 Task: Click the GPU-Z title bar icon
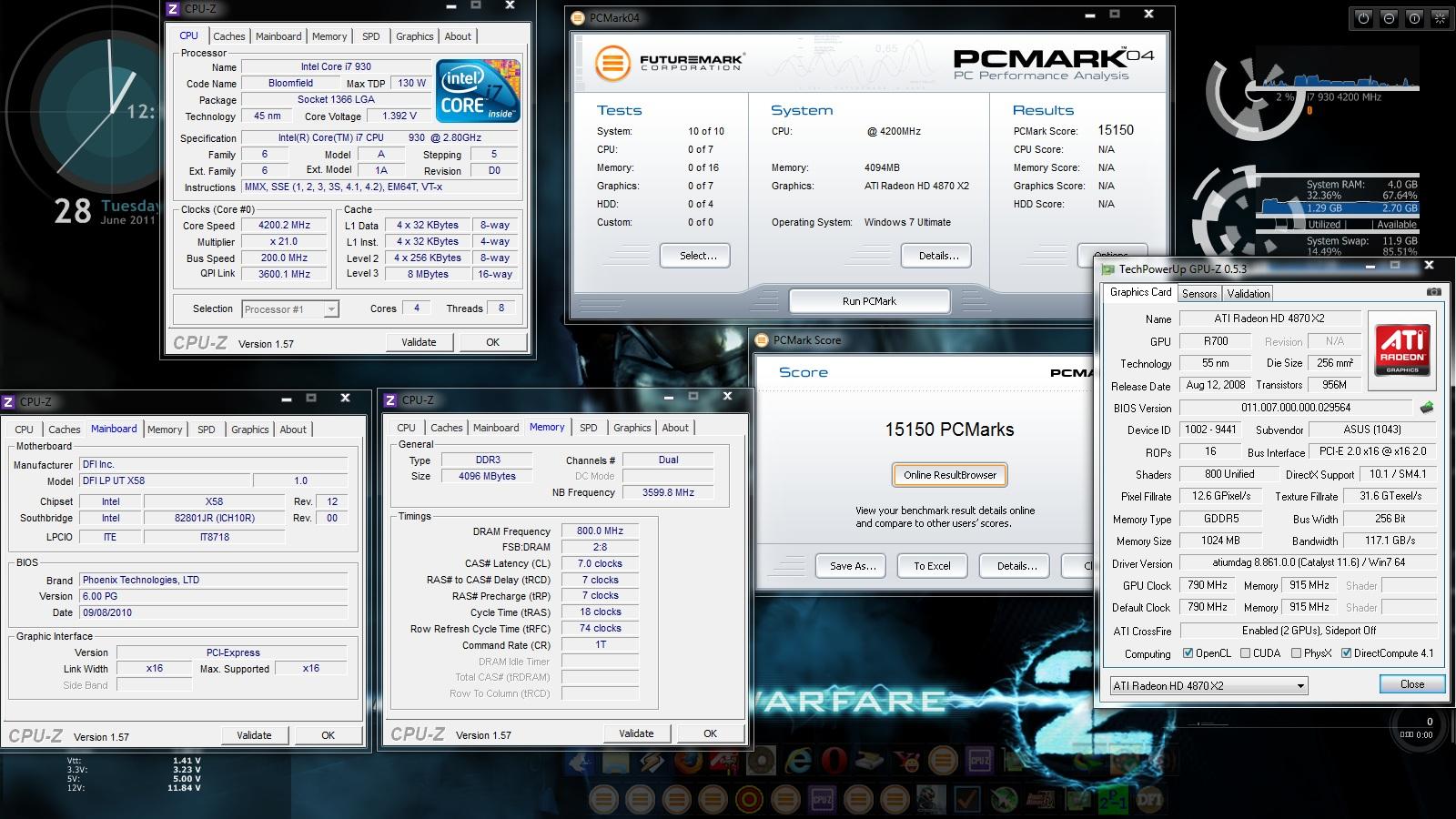[x=1107, y=269]
